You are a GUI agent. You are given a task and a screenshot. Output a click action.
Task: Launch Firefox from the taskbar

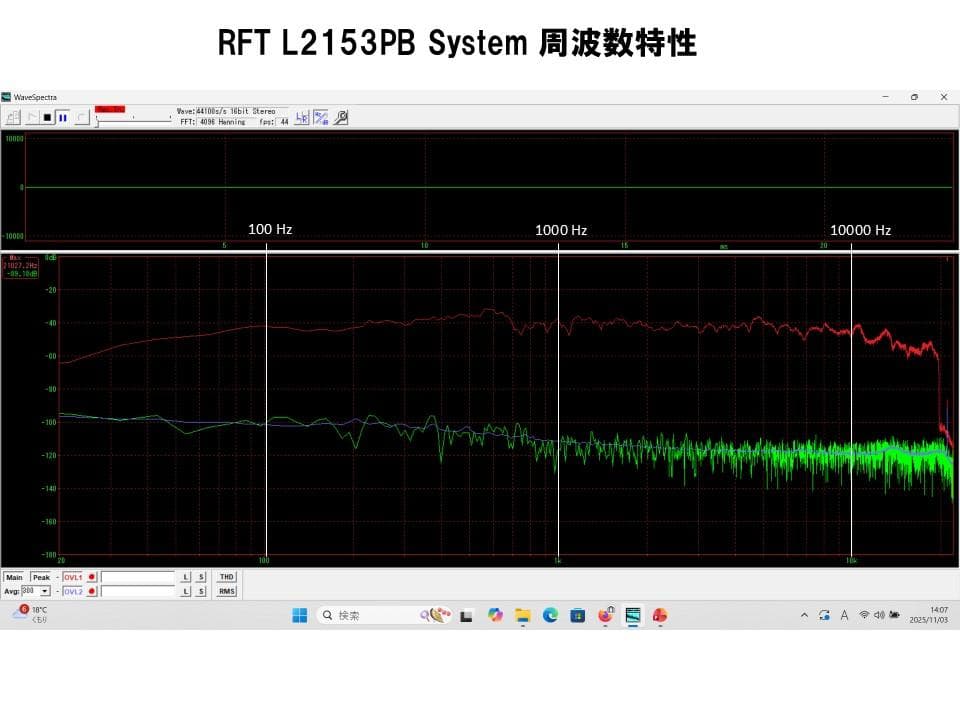pyautogui.click(x=606, y=615)
